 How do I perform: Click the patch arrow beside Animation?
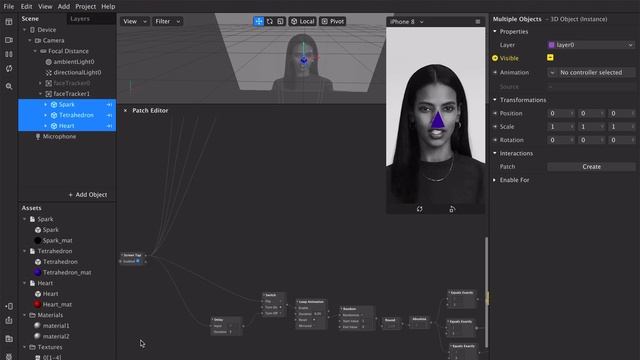(495, 72)
